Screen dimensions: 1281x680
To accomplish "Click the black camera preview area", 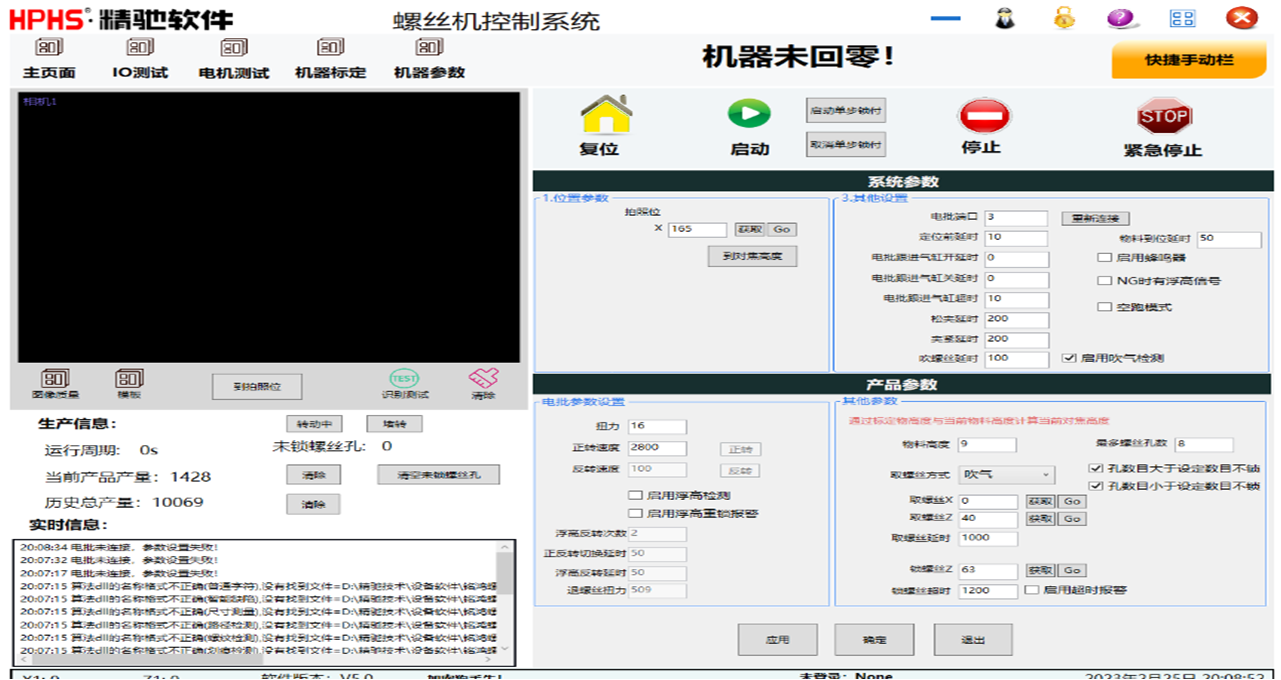I will [269, 227].
